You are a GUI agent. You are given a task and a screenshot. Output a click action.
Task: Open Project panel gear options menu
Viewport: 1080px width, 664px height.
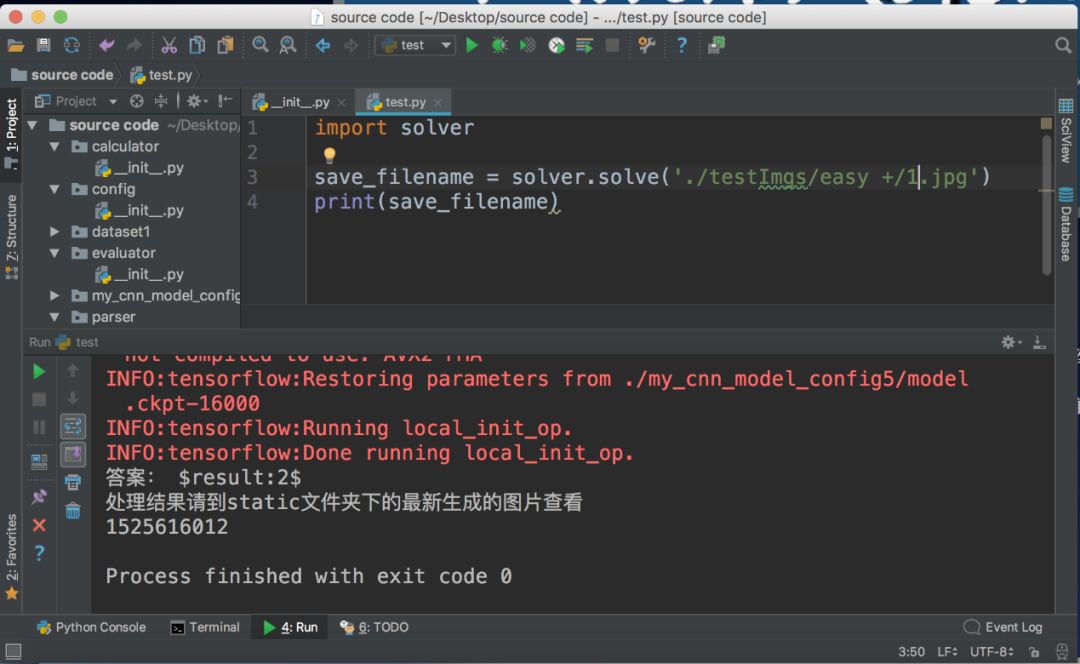pyautogui.click(x=196, y=101)
